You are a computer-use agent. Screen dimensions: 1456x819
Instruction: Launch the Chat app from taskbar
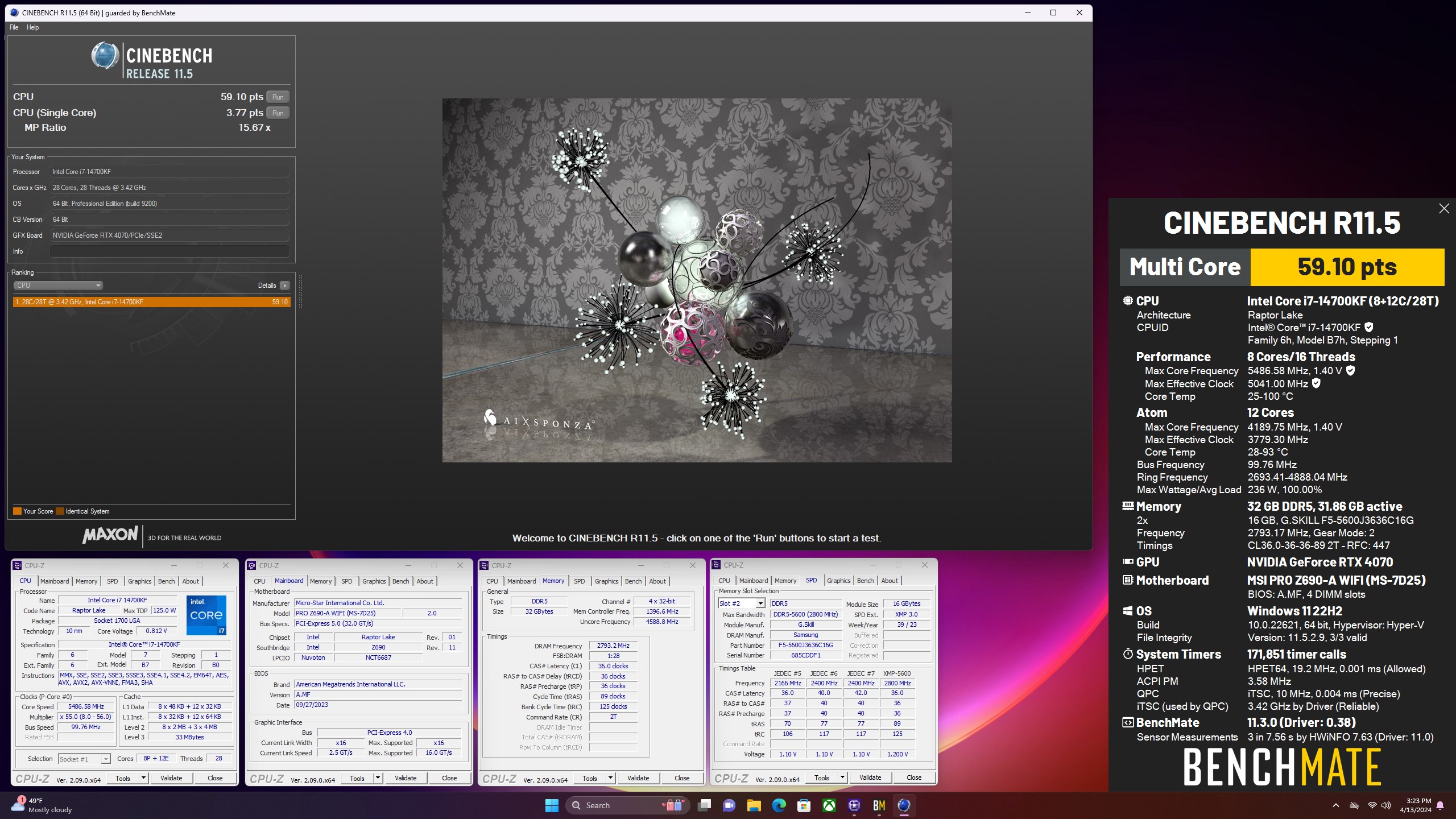point(729,805)
